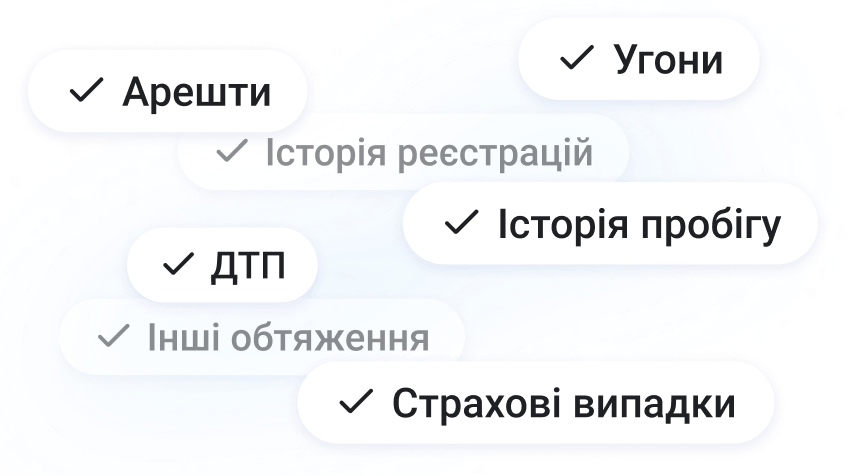Select the ДТП label text

click(248, 266)
